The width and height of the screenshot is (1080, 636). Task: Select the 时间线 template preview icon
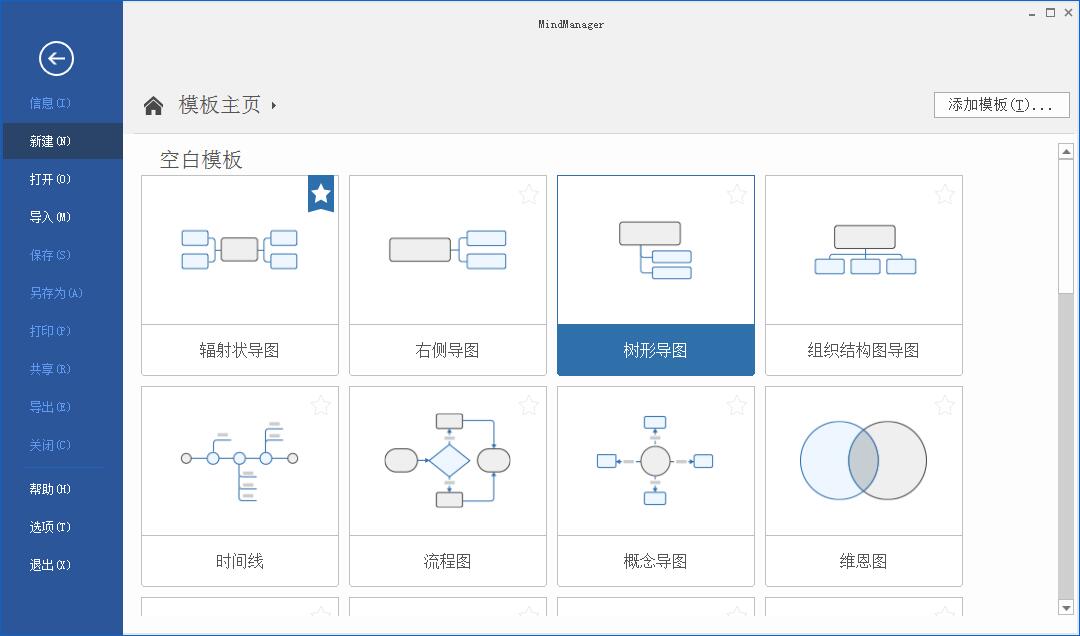[239, 460]
